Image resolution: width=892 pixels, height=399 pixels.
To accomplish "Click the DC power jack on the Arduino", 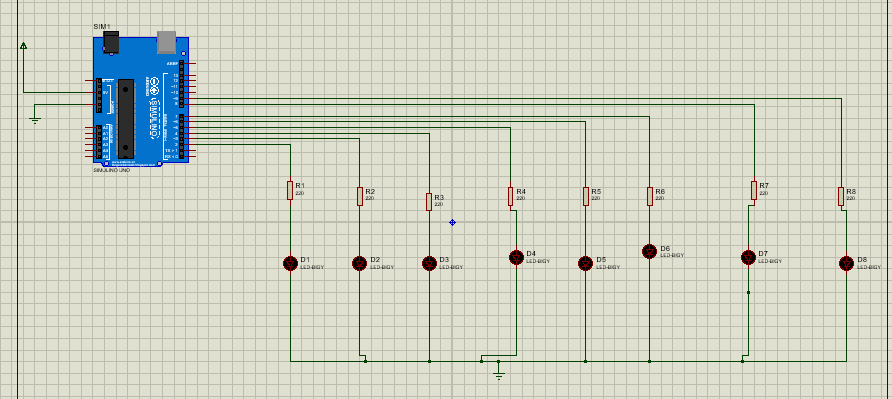I will click(110, 43).
